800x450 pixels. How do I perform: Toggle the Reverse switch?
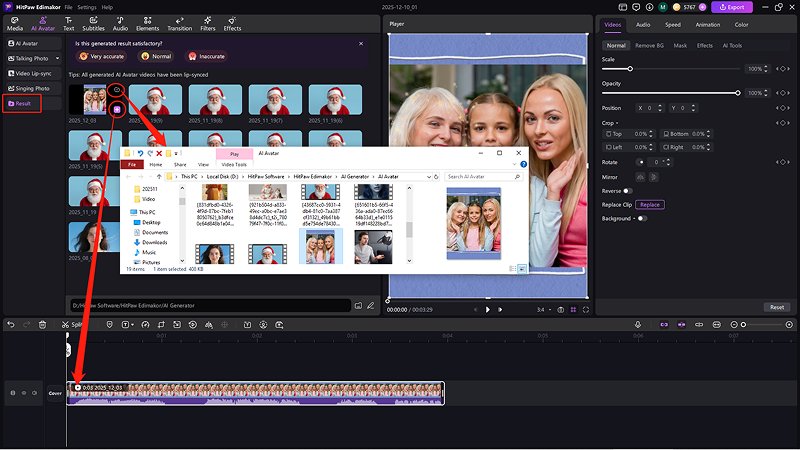coord(628,190)
